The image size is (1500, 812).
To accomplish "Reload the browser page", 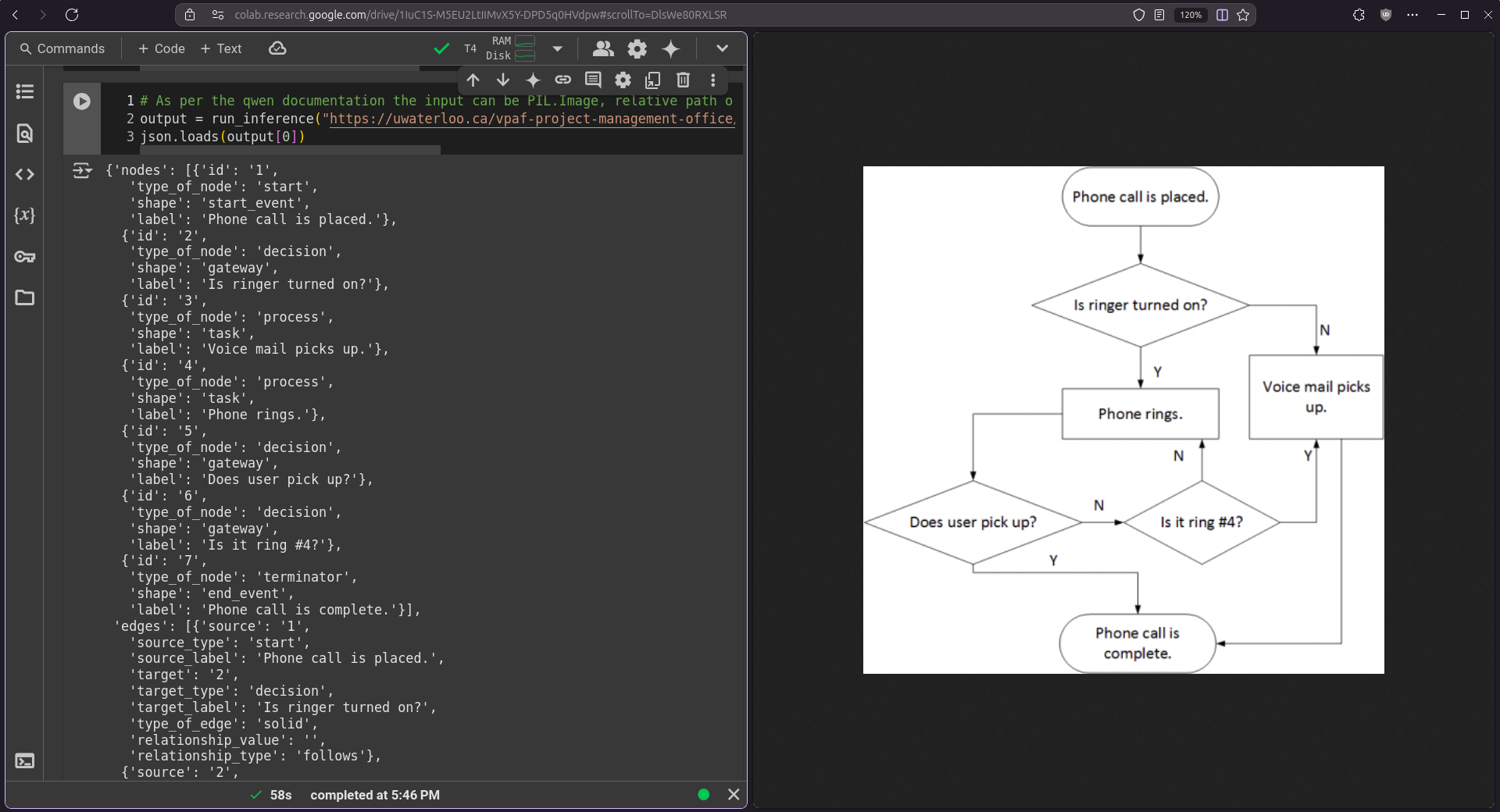I will 72,15.
